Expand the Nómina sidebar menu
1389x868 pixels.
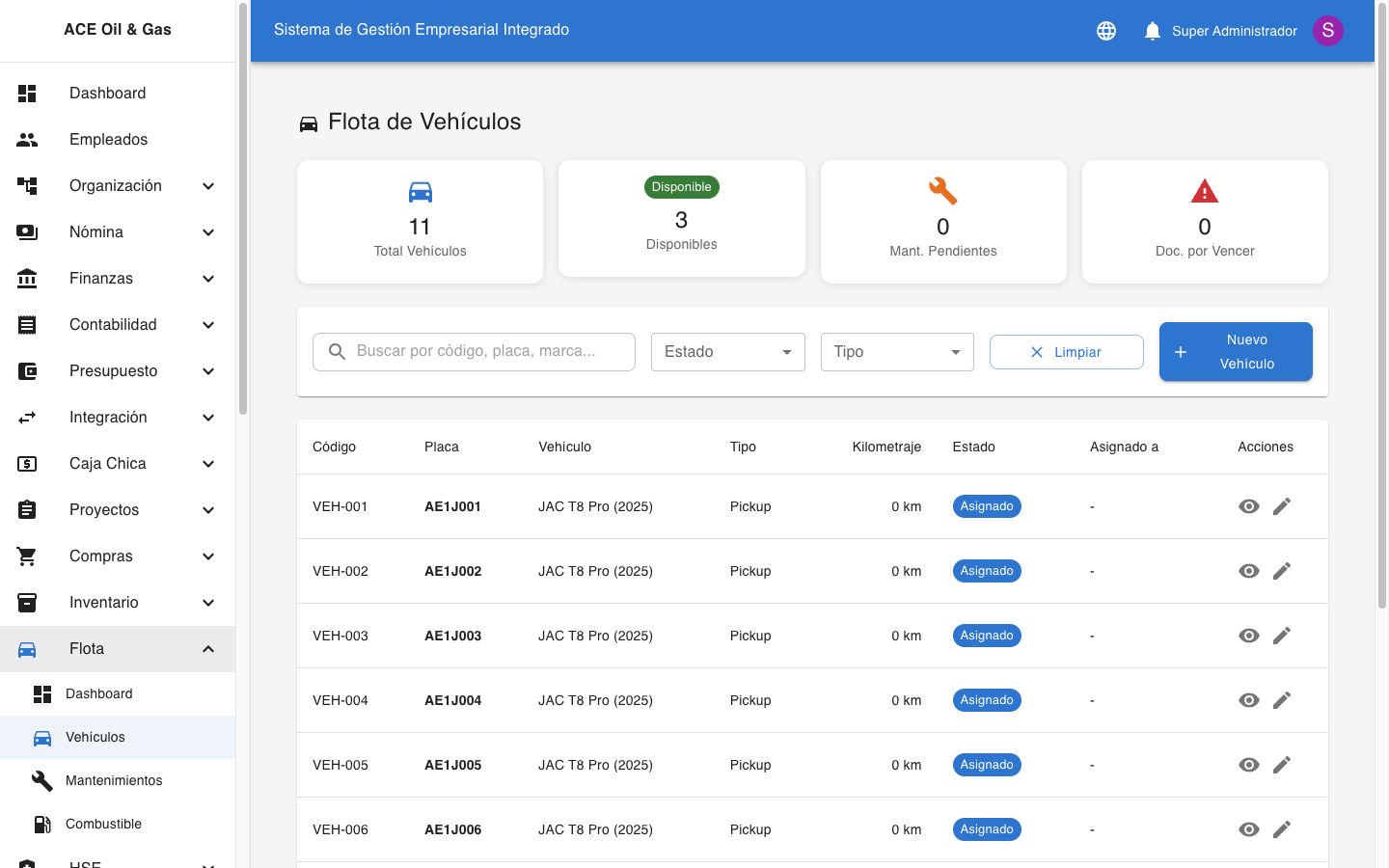[118, 232]
